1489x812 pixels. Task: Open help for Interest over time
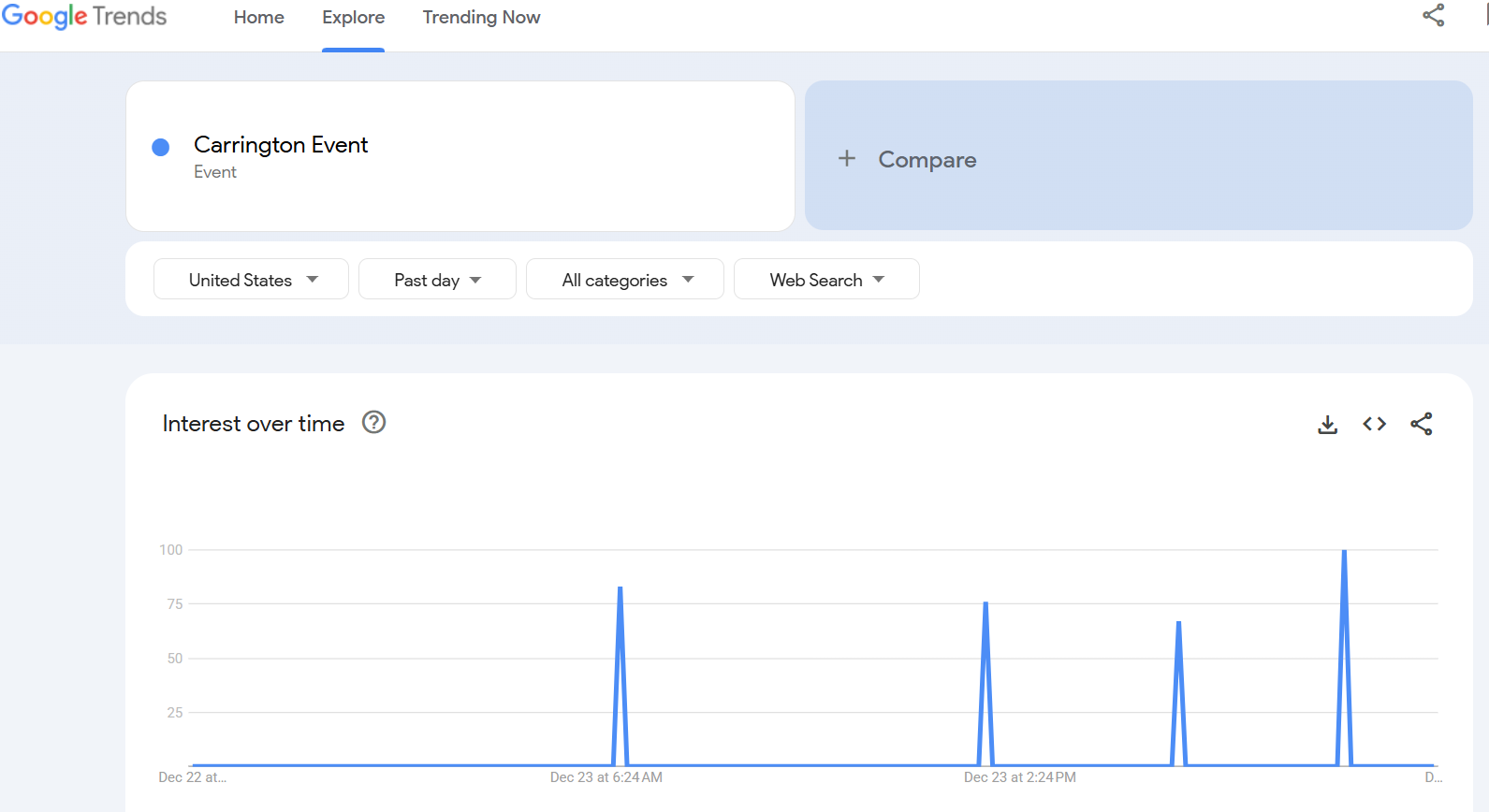(373, 423)
